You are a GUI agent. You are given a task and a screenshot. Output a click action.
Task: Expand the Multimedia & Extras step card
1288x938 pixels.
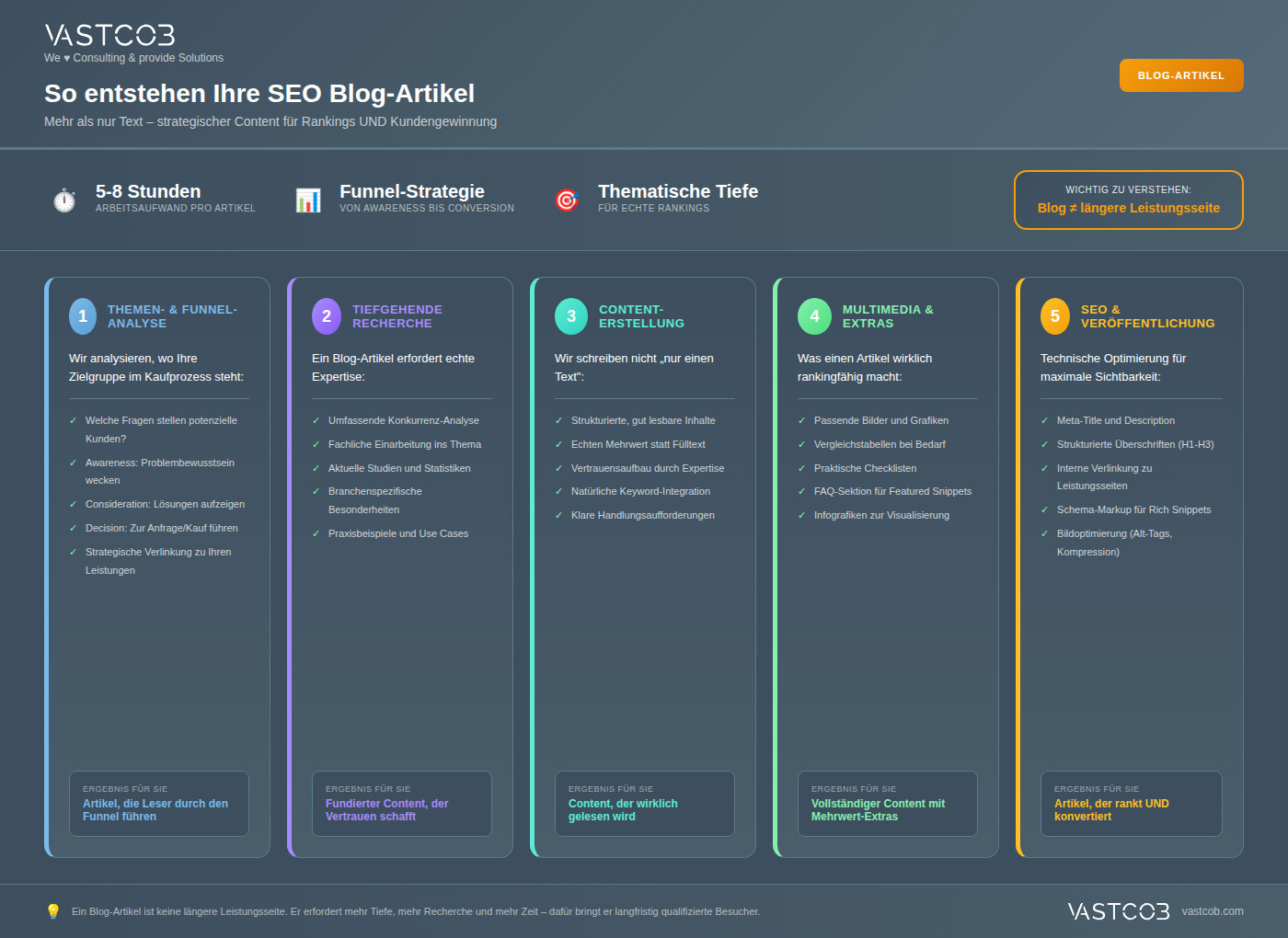(886, 567)
